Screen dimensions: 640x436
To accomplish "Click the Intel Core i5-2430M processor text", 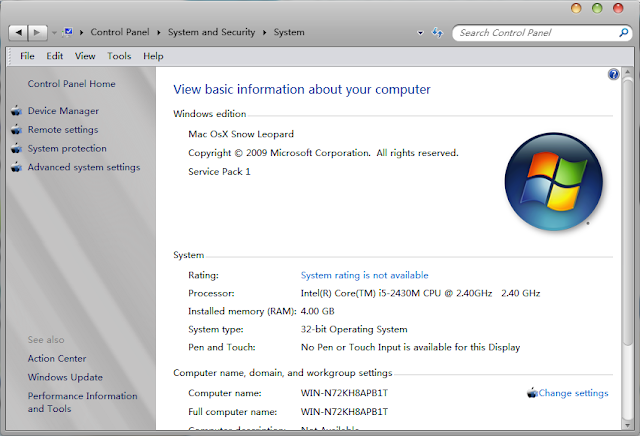I will point(420,293).
